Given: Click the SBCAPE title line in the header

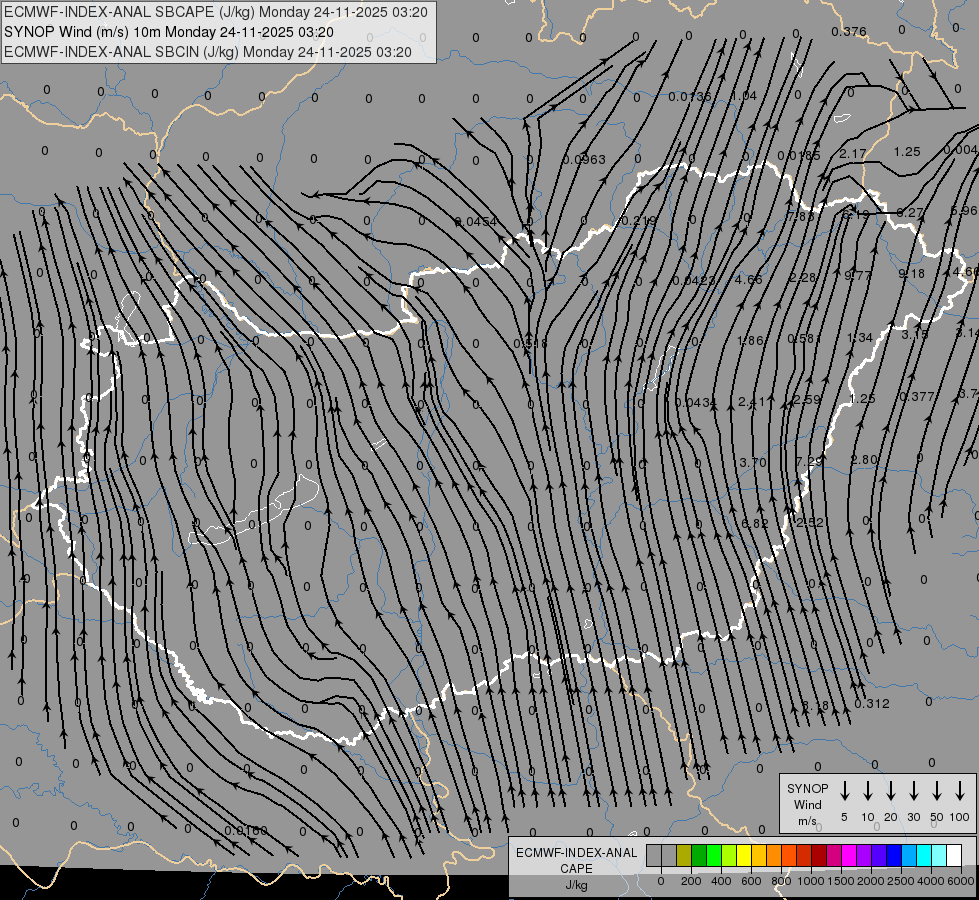Looking at the screenshot, I should pos(216,12).
